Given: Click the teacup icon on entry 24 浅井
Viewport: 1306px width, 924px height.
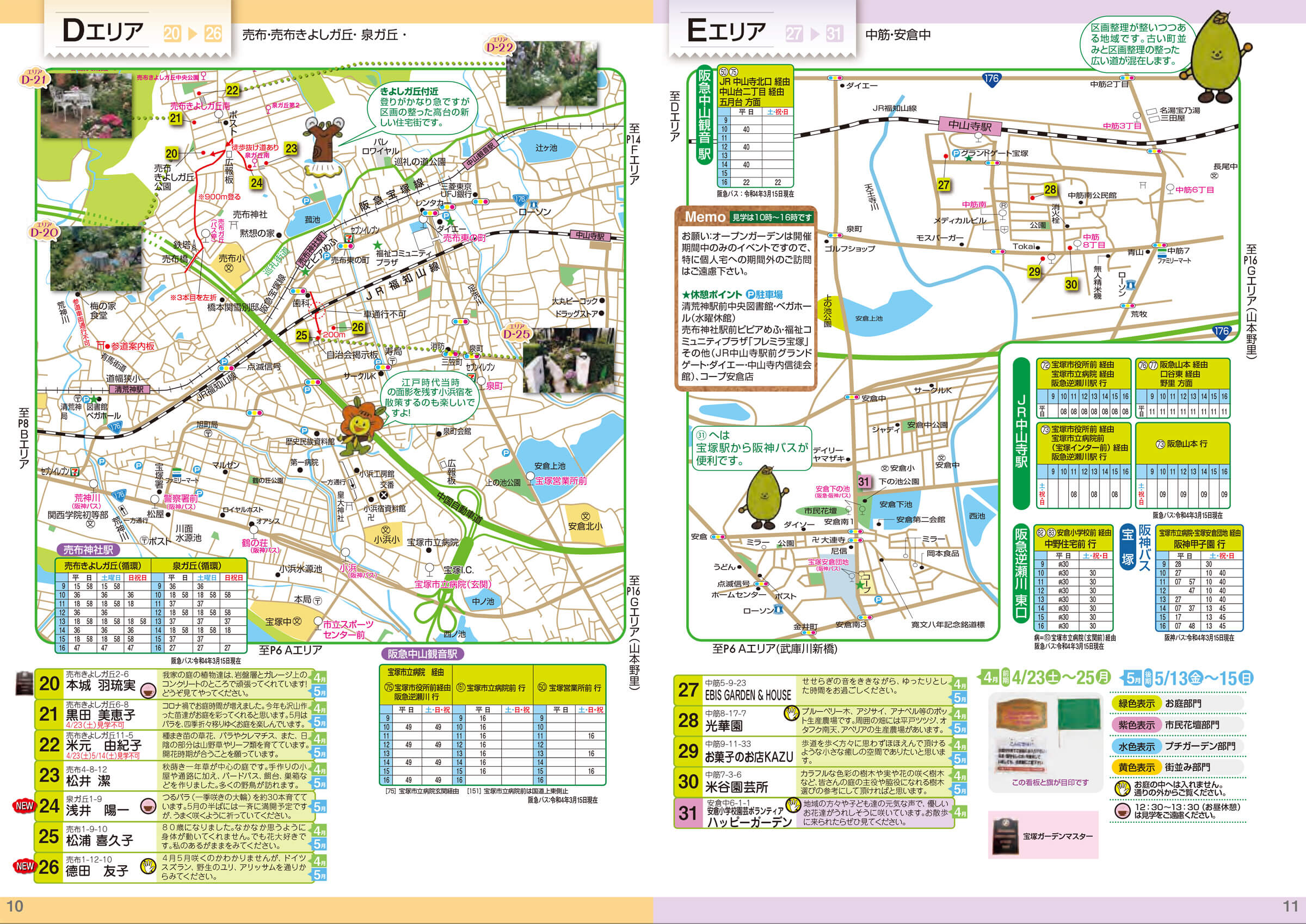Looking at the screenshot, I should 149,806.
